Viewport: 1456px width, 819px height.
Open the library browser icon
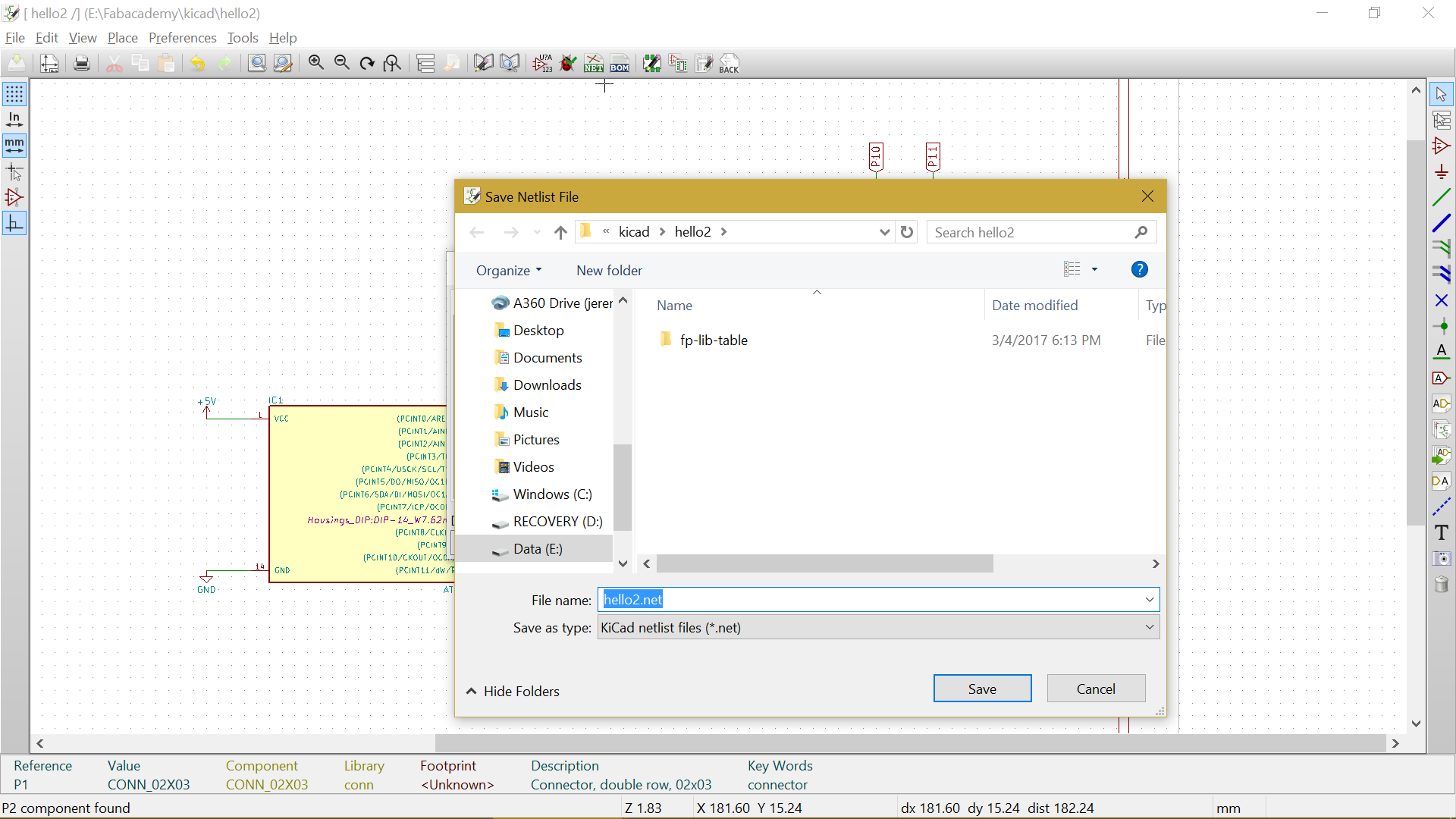pyautogui.click(x=510, y=64)
